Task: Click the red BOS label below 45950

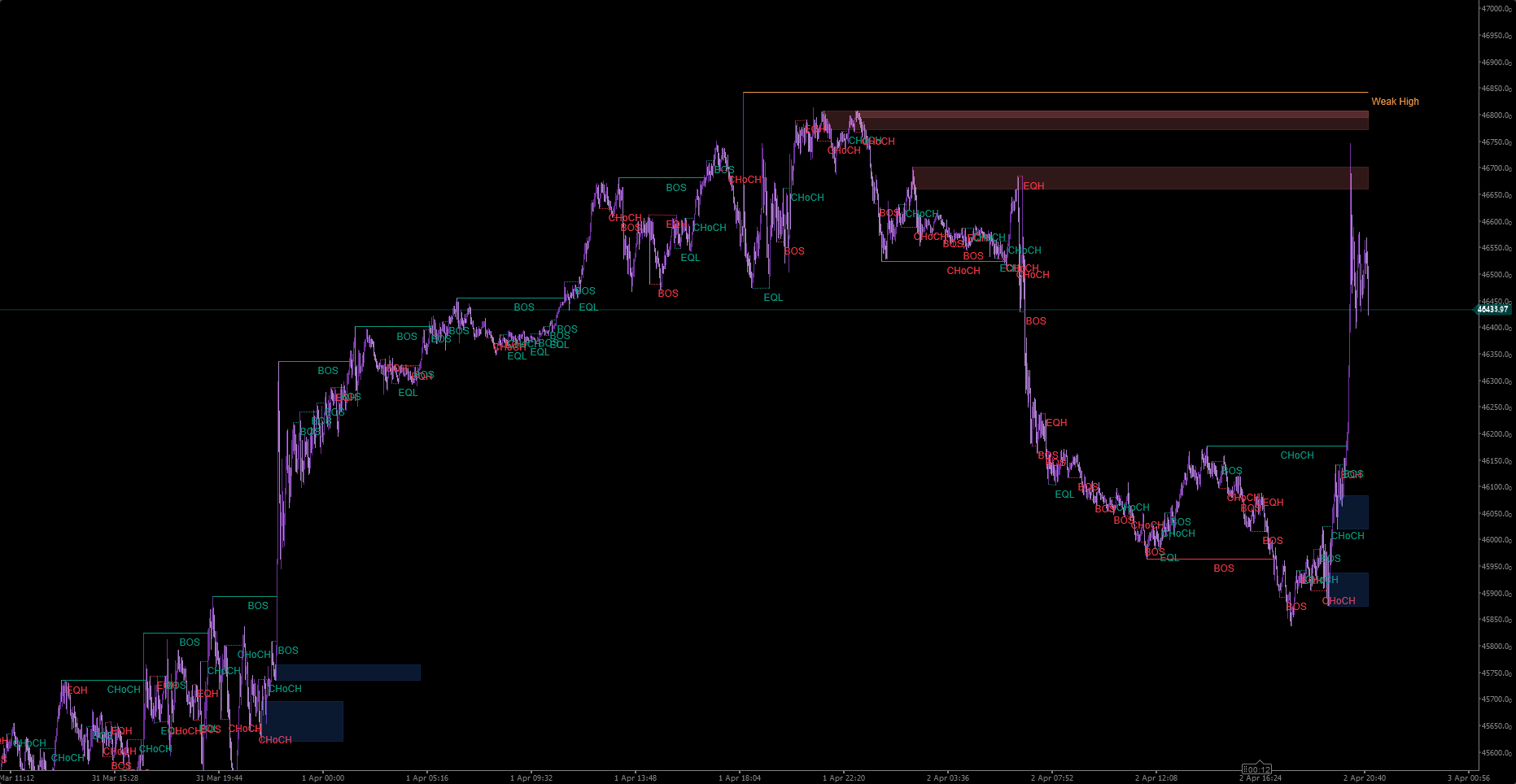Action: click(x=1223, y=568)
